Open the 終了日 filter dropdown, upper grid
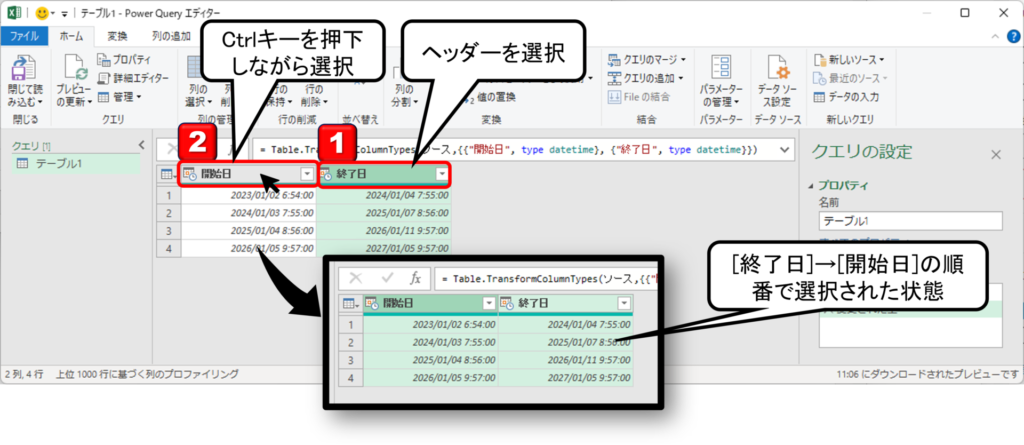Viewport: 1024px width, 445px height. click(442, 174)
